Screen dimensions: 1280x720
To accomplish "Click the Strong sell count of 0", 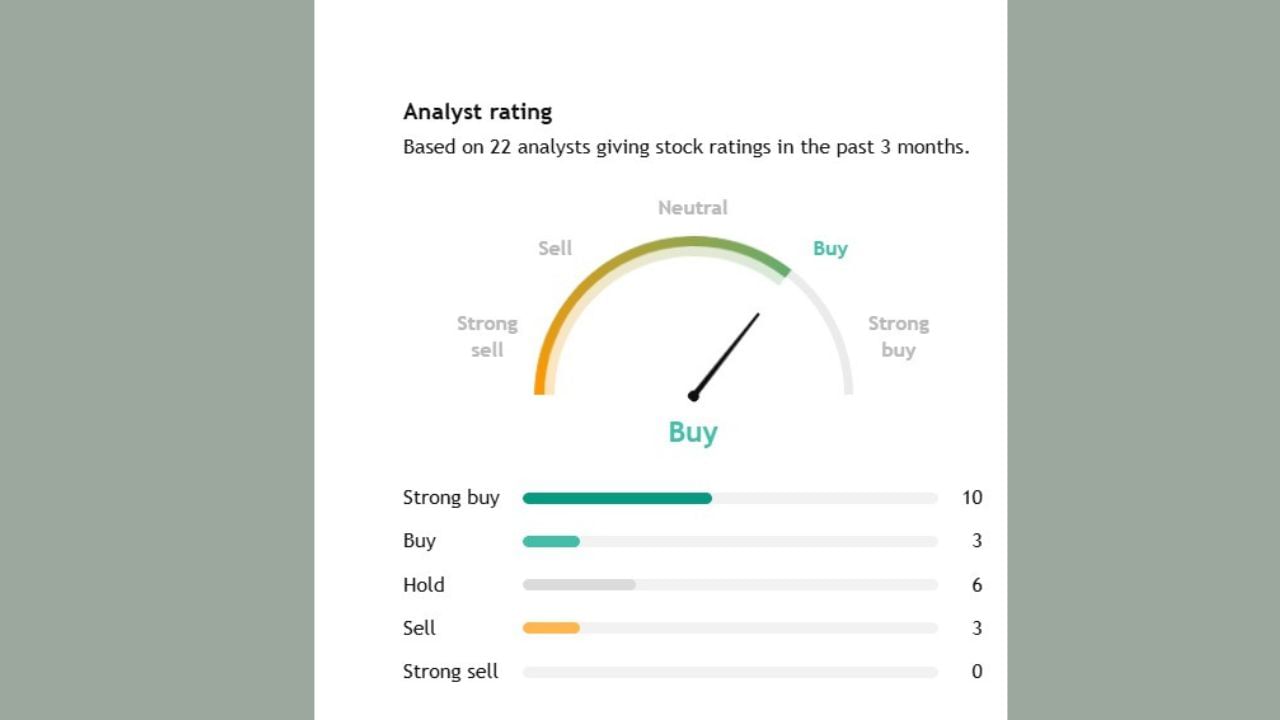I will [977, 672].
